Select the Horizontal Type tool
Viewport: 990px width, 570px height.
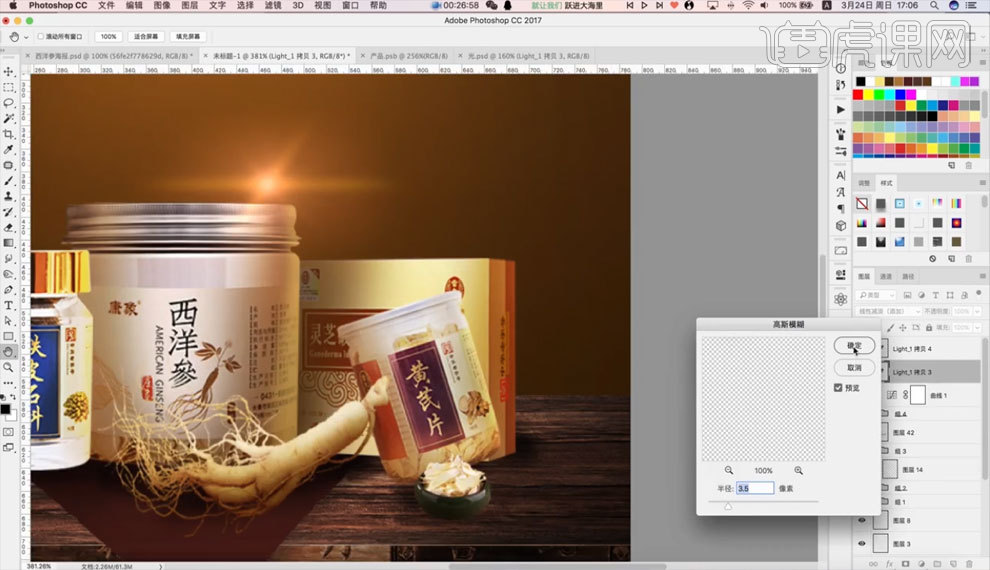9,305
